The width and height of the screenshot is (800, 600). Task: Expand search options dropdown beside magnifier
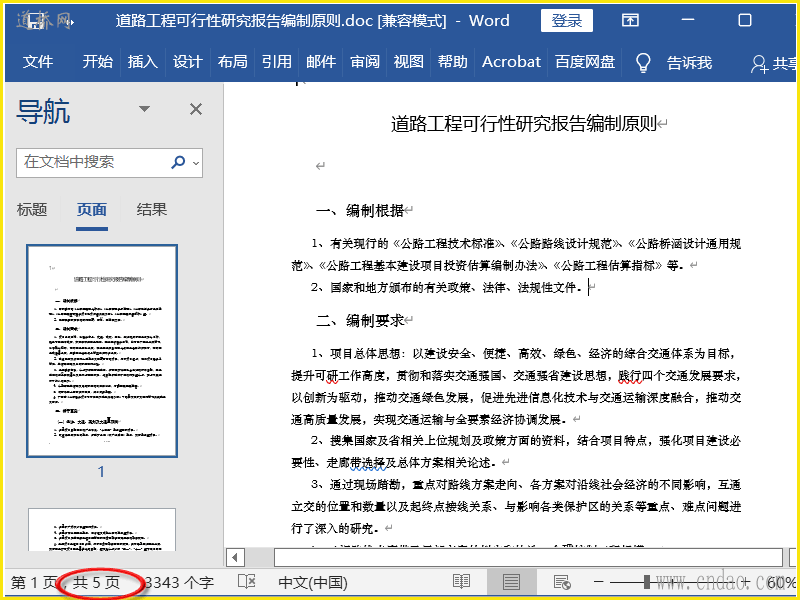coord(195,162)
